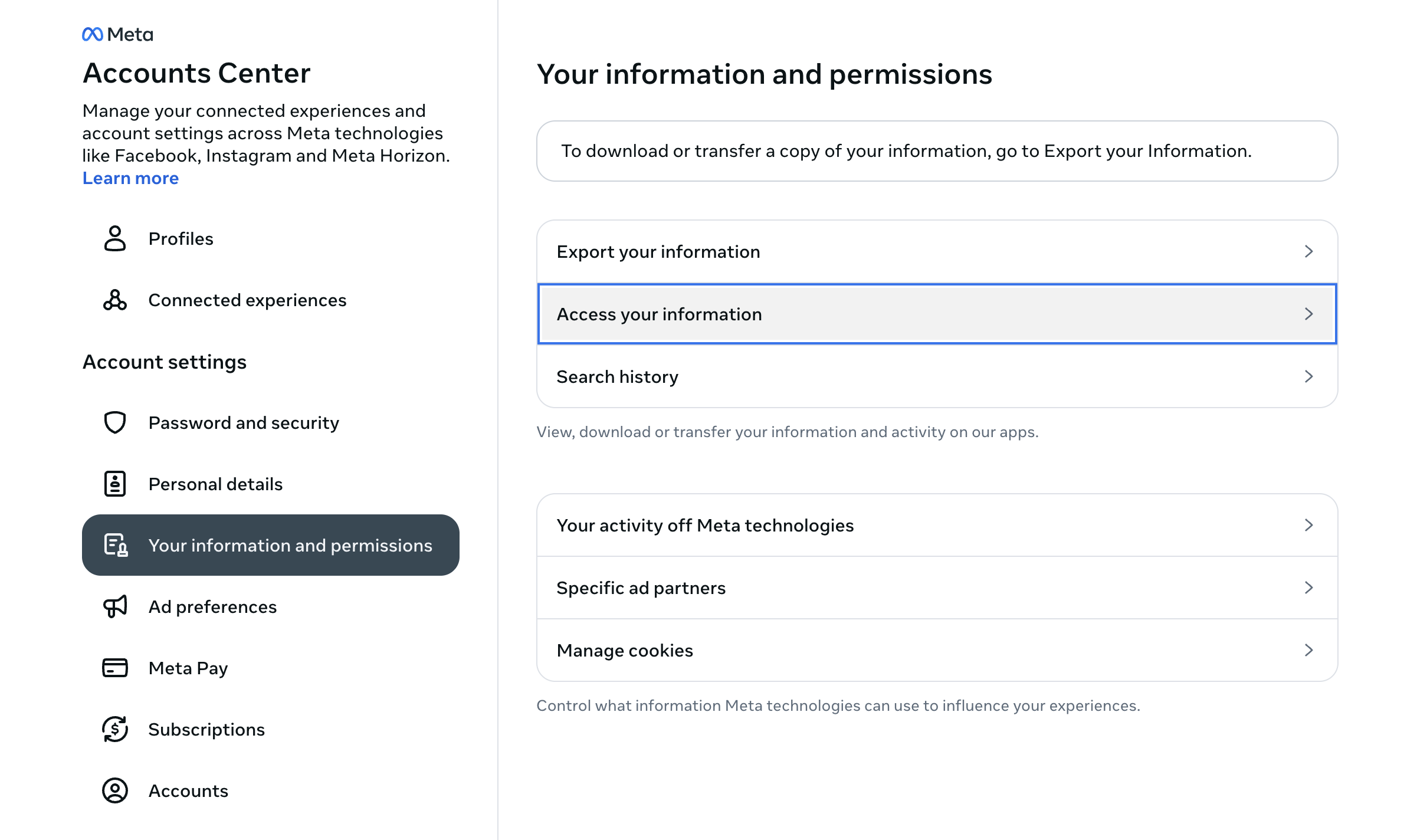1417x840 pixels.
Task: Open Ad preferences settings section
Action: coord(212,606)
